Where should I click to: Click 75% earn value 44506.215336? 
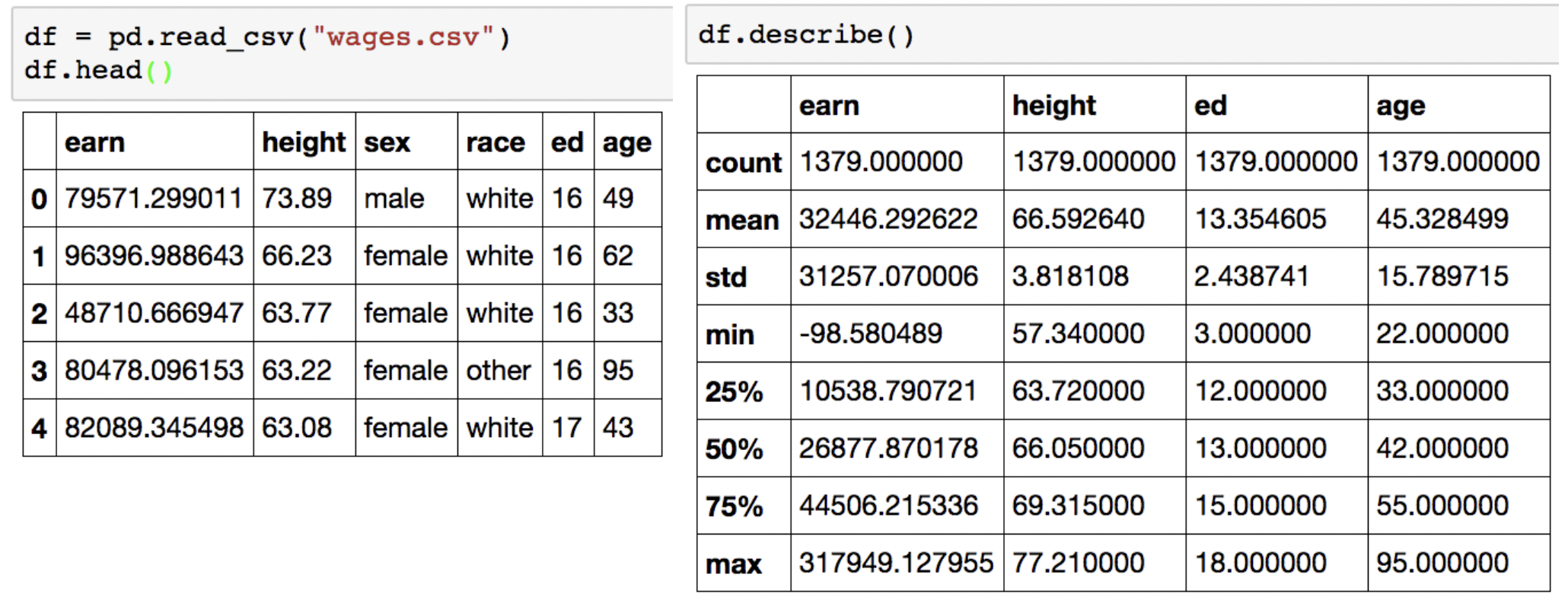pyautogui.click(x=888, y=505)
